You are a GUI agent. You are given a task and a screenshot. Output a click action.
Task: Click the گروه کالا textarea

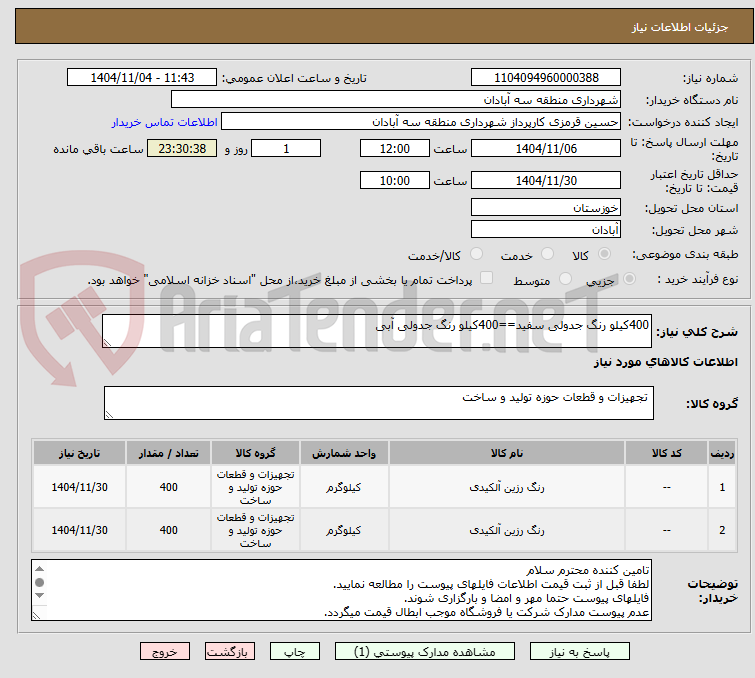tap(379, 403)
